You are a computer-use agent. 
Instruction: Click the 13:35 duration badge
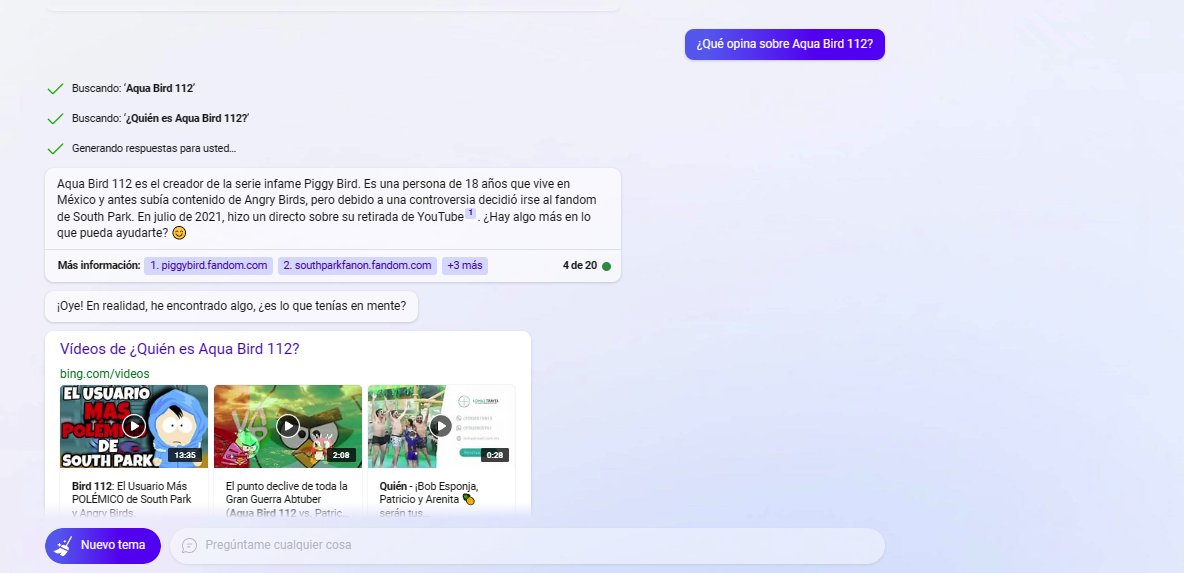click(x=185, y=455)
